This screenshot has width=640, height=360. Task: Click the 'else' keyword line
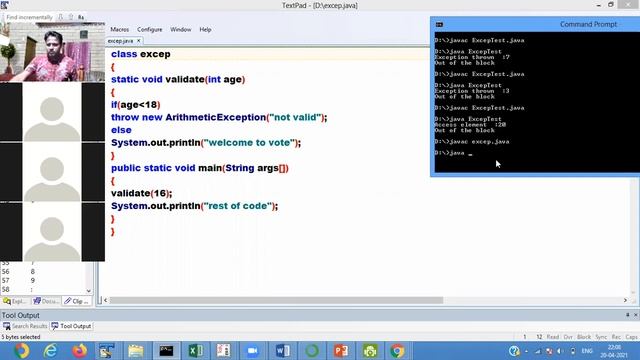point(121,130)
